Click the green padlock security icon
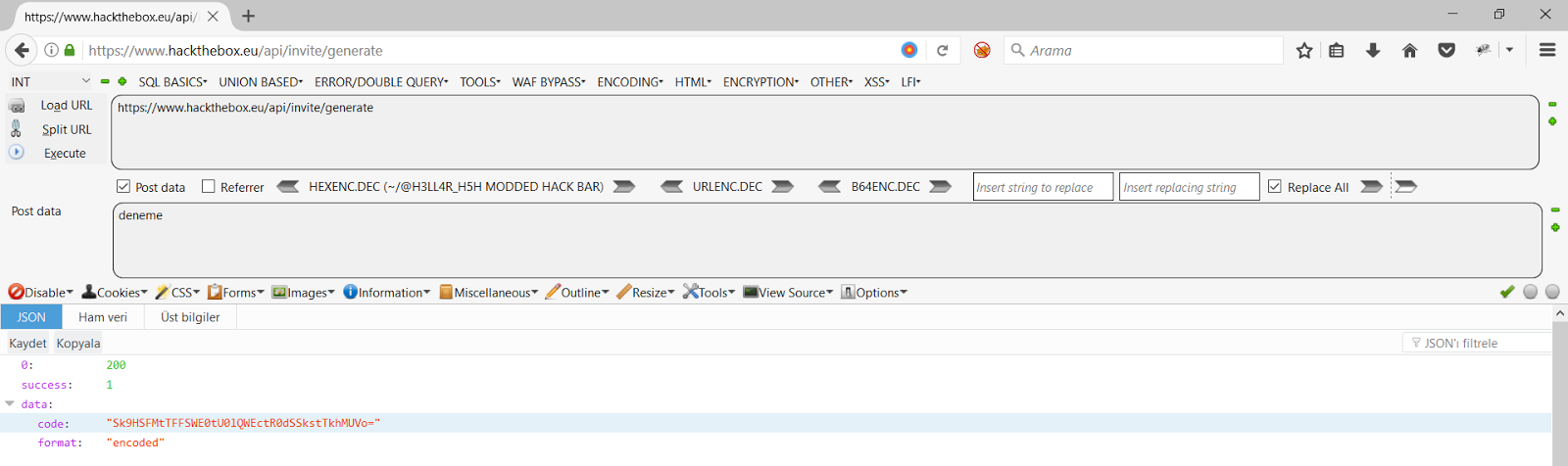The image size is (1568, 466). pyautogui.click(x=70, y=50)
